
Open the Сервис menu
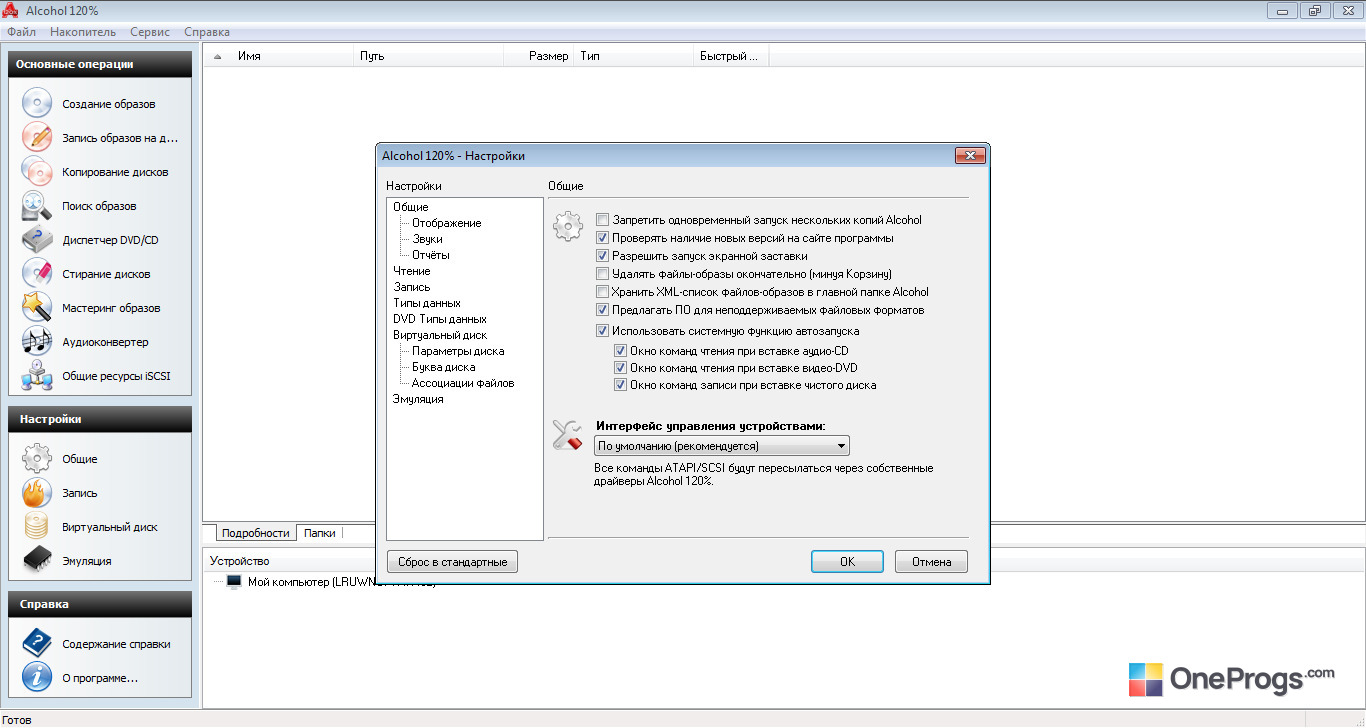click(x=150, y=32)
